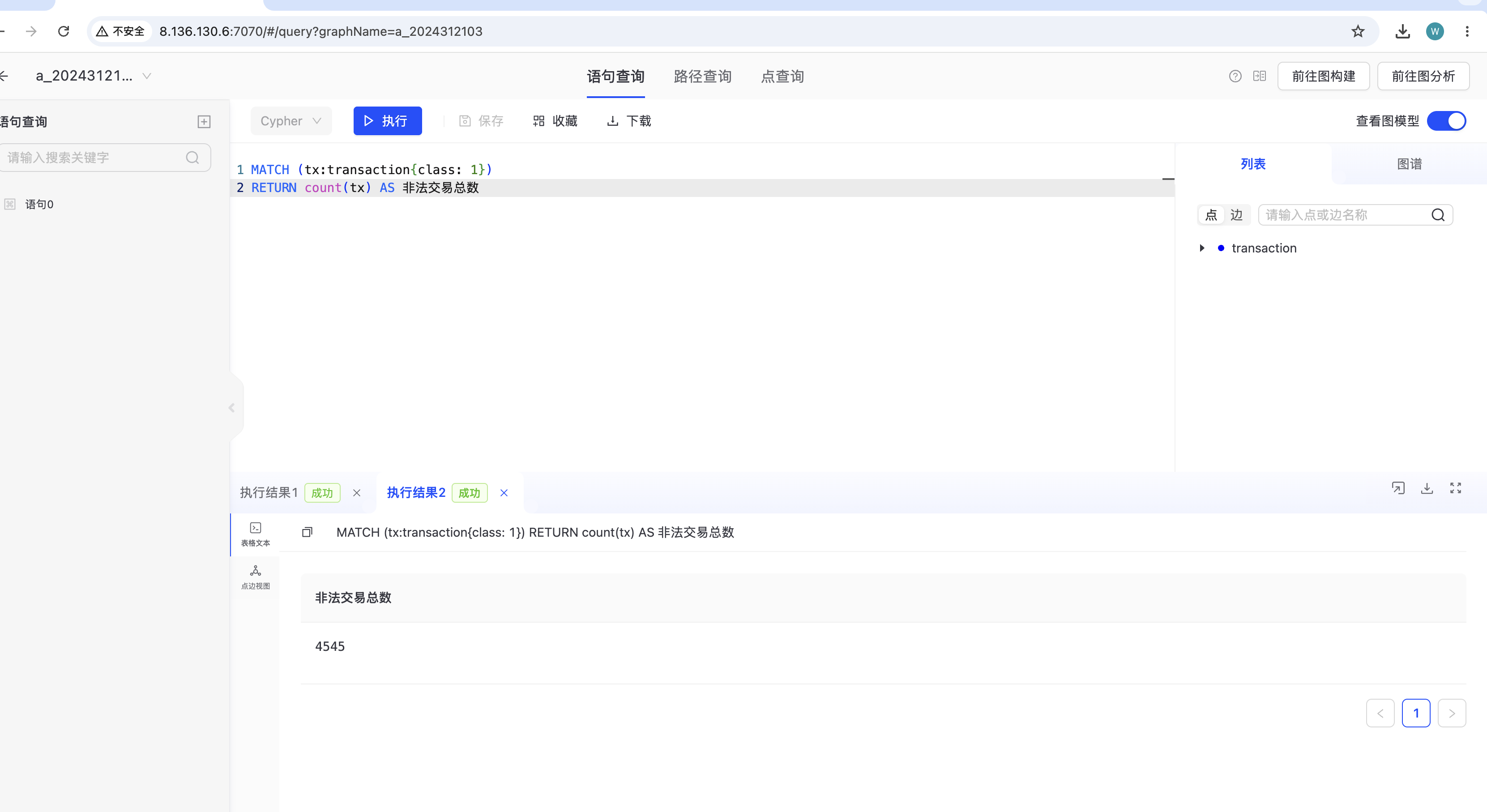The width and height of the screenshot is (1487, 812).
Task: Click the result panel pop-out arrow icon
Action: point(1397,488)
